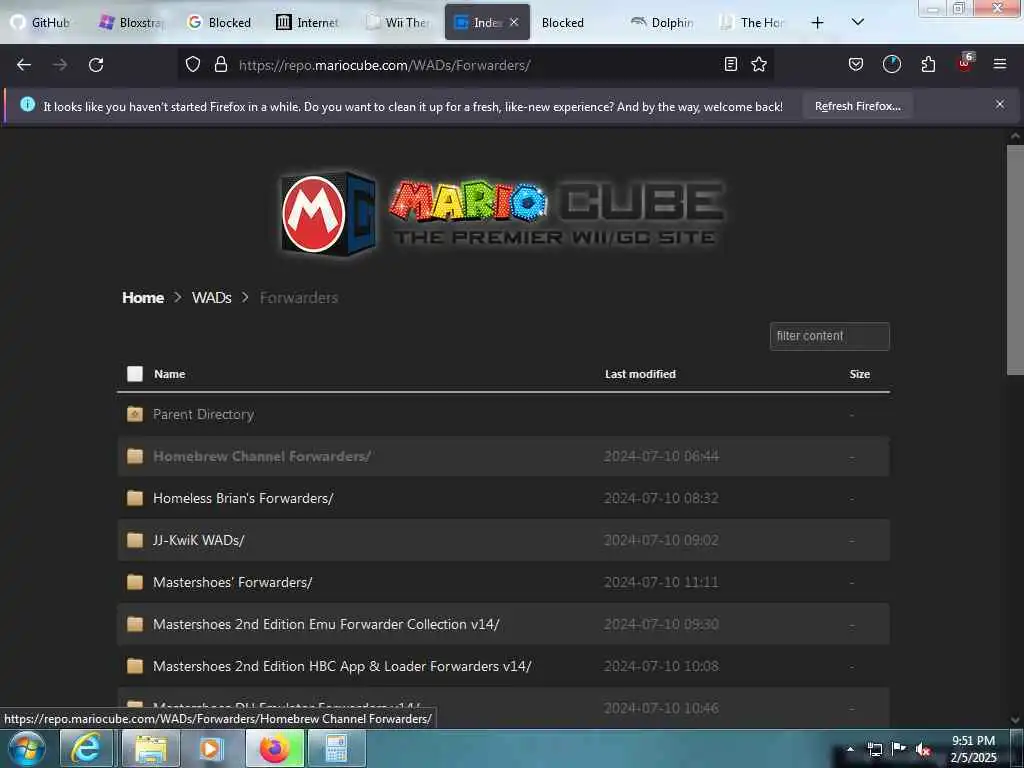Toggle the select-all checkbox beside Name
Screen dimensions: 1024x768
pyautogui.click(x=135, y=374)
